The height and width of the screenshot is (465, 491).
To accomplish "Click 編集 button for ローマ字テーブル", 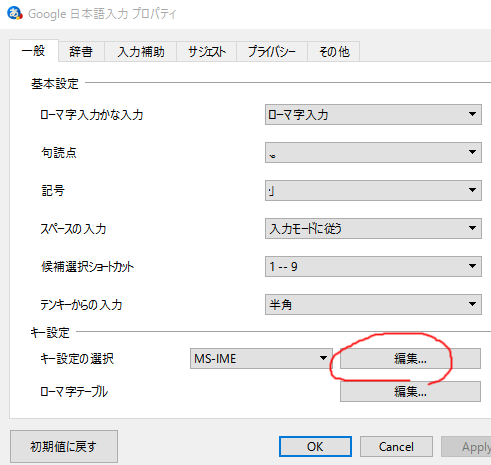I will pyautogui.click(x=410, y=392).
